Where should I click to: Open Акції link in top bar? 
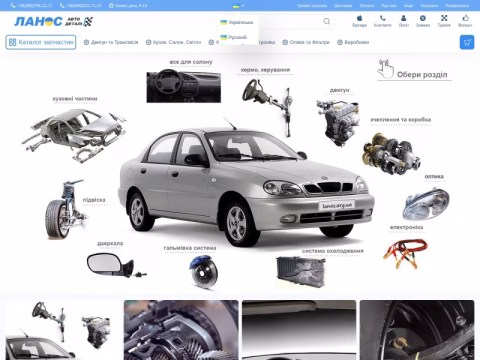(409, 6)
